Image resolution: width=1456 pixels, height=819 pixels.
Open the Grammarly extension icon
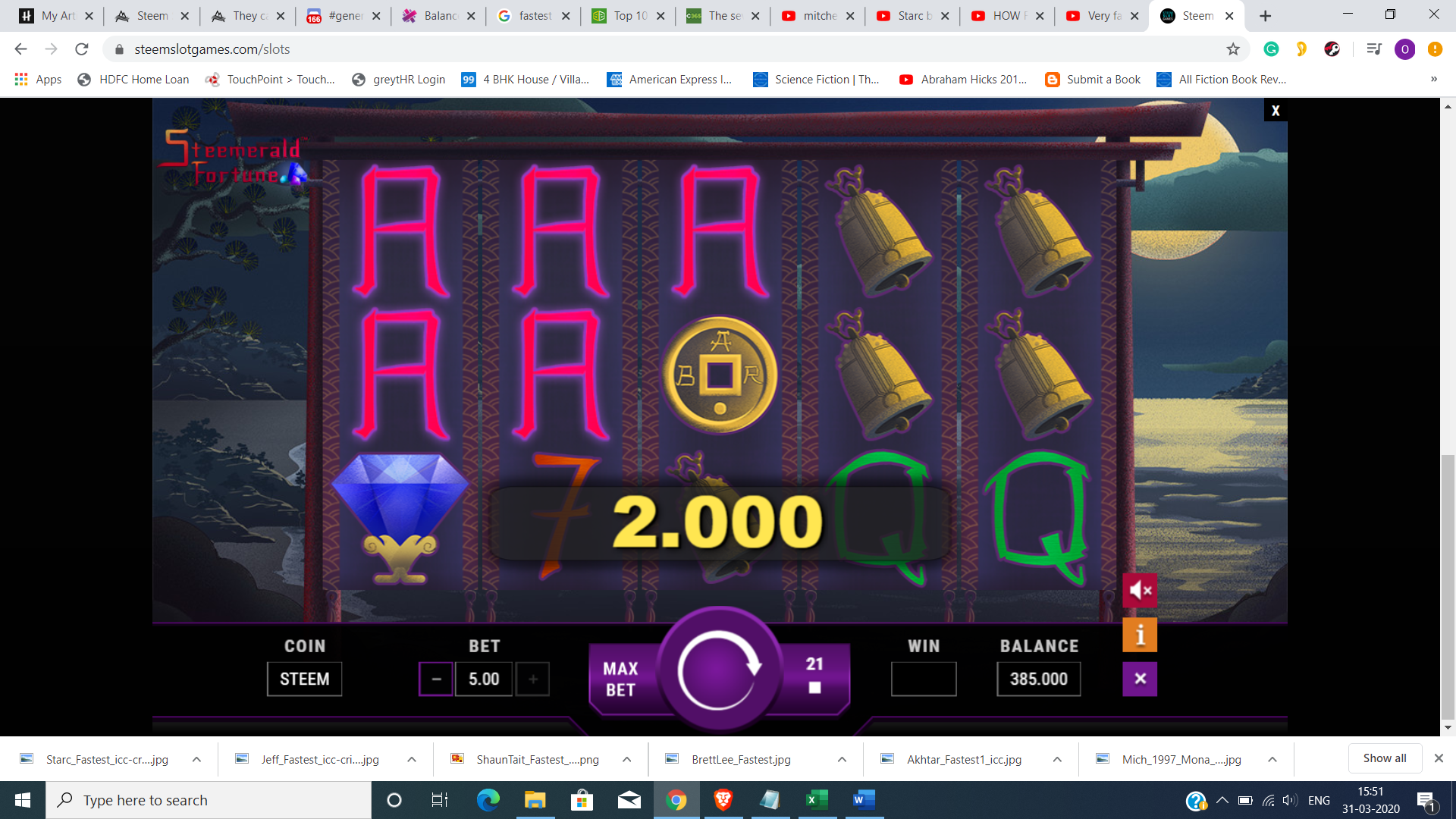(x=1271, y=49)
